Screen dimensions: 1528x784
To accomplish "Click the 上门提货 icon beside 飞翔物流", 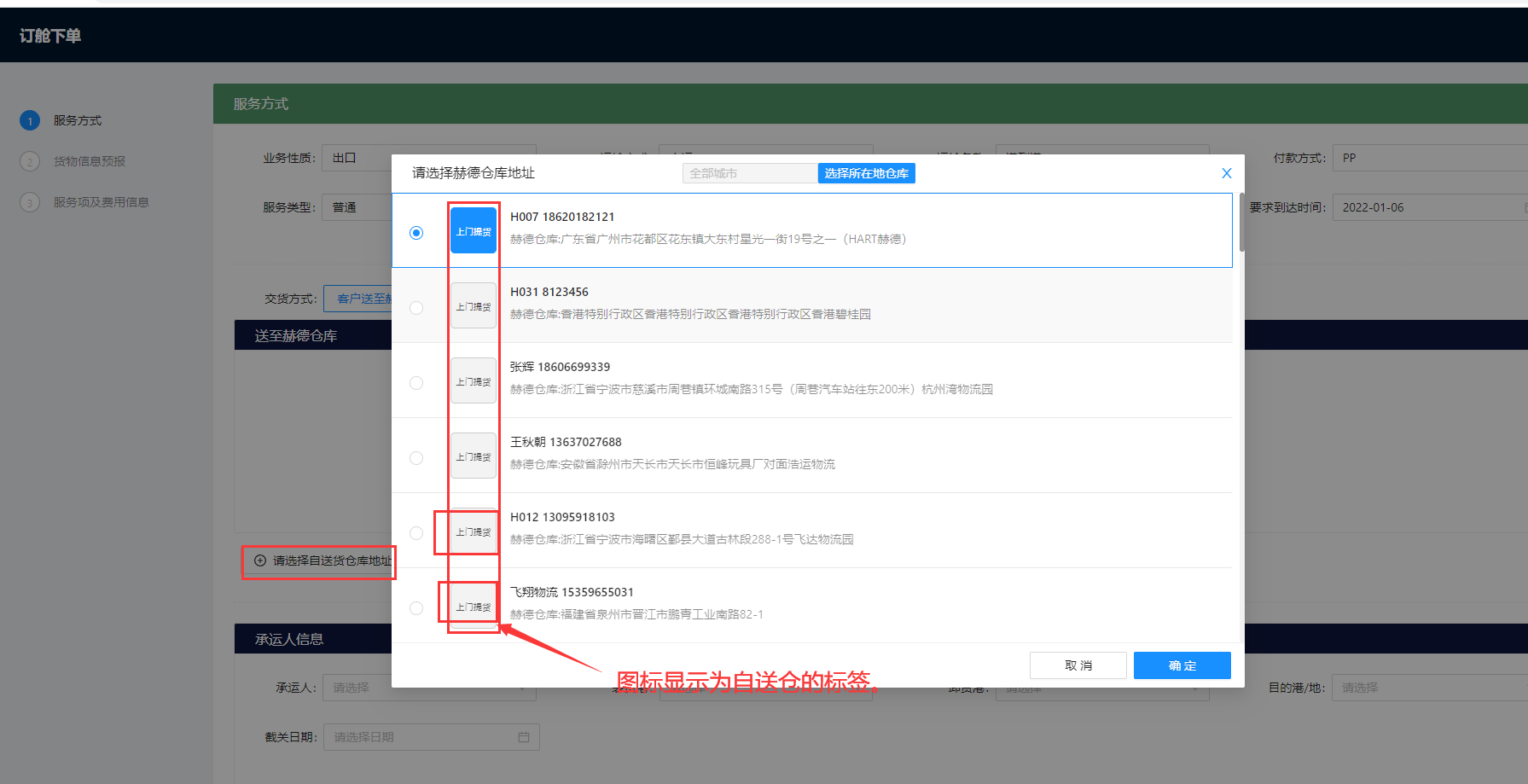I will (x=473, y=607).
